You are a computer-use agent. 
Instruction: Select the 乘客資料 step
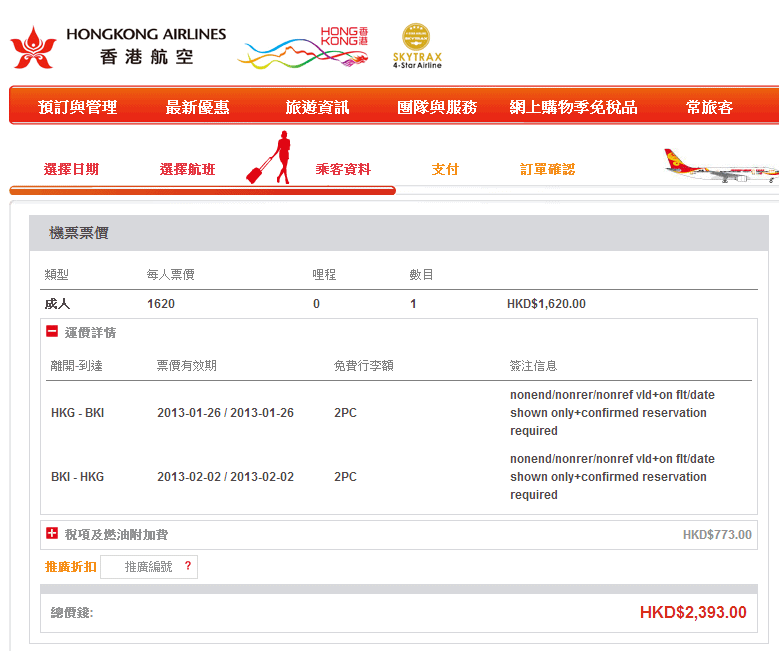(x=343, y=169)
